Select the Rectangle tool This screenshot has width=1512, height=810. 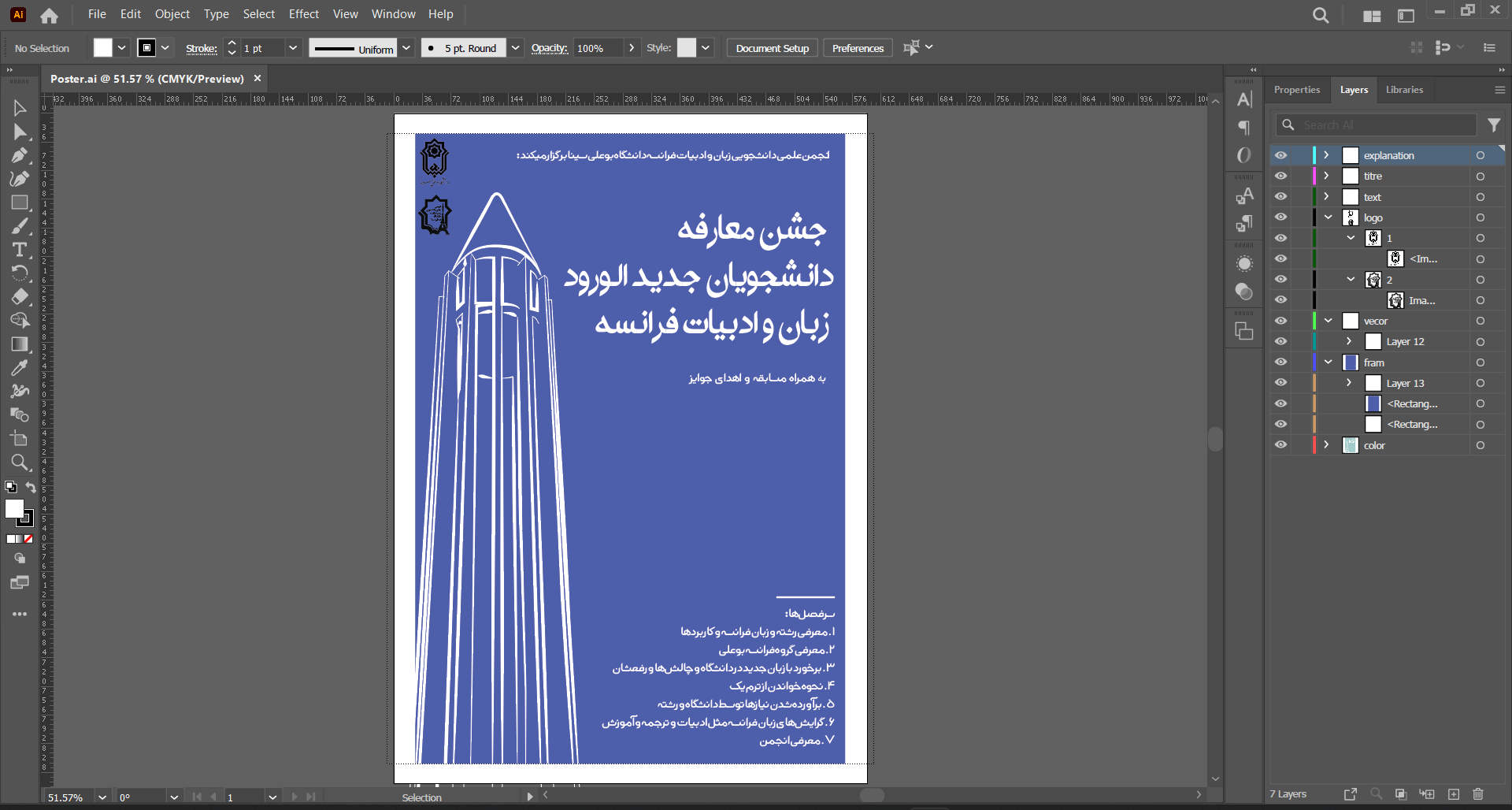point(20,202)
